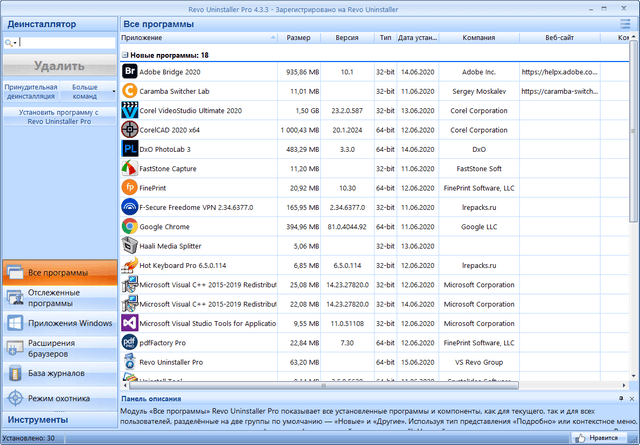Open the search options magnifier dropdown
The image size is (640, 445).
pyautogui.click(x=10, y=43)
